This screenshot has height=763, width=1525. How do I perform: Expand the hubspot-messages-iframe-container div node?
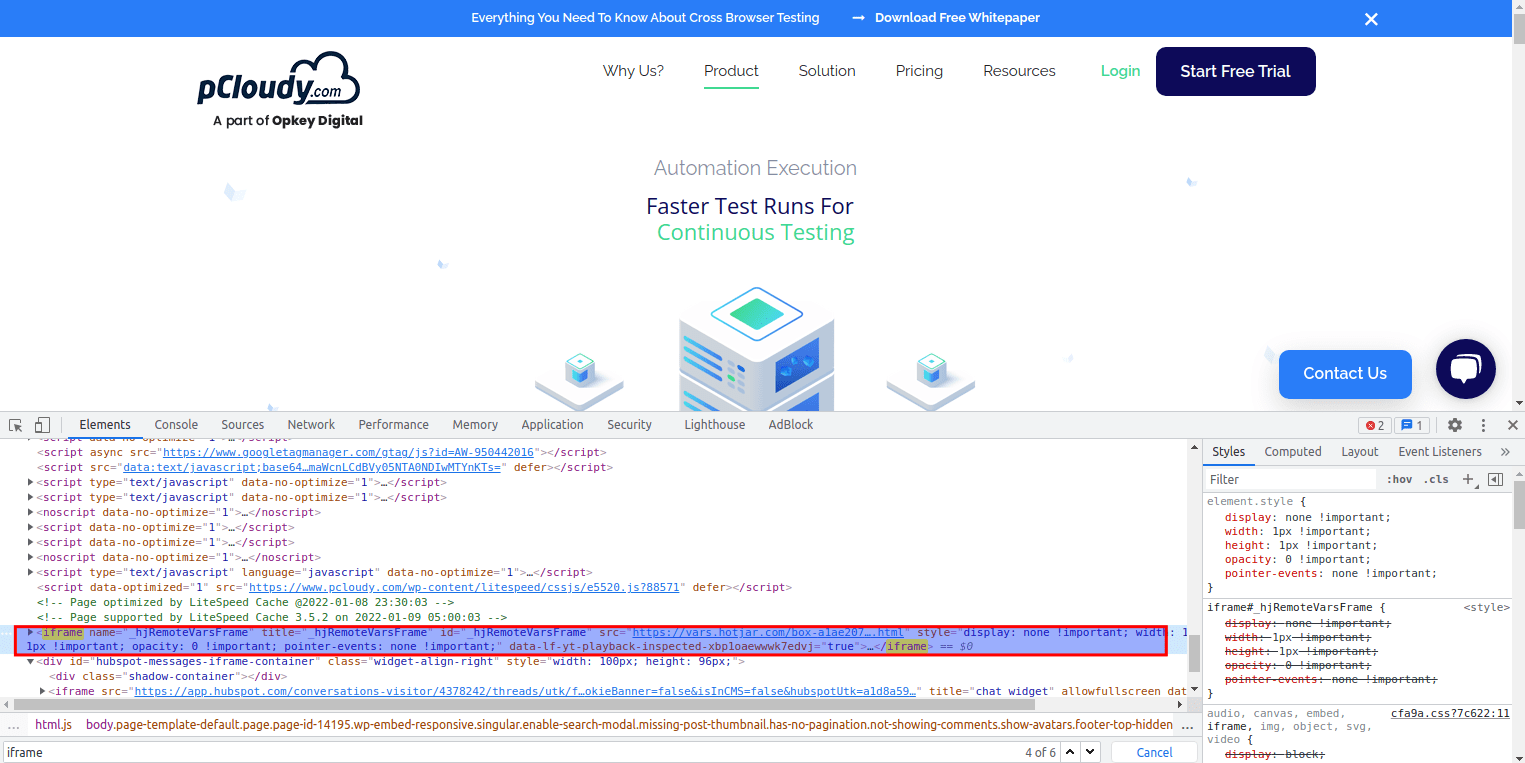pyautogui.click(x=30, y=661)
